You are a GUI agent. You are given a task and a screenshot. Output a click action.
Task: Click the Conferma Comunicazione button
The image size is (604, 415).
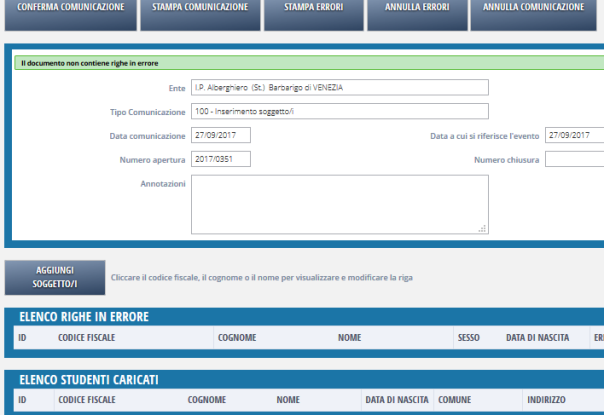(70, 8)
